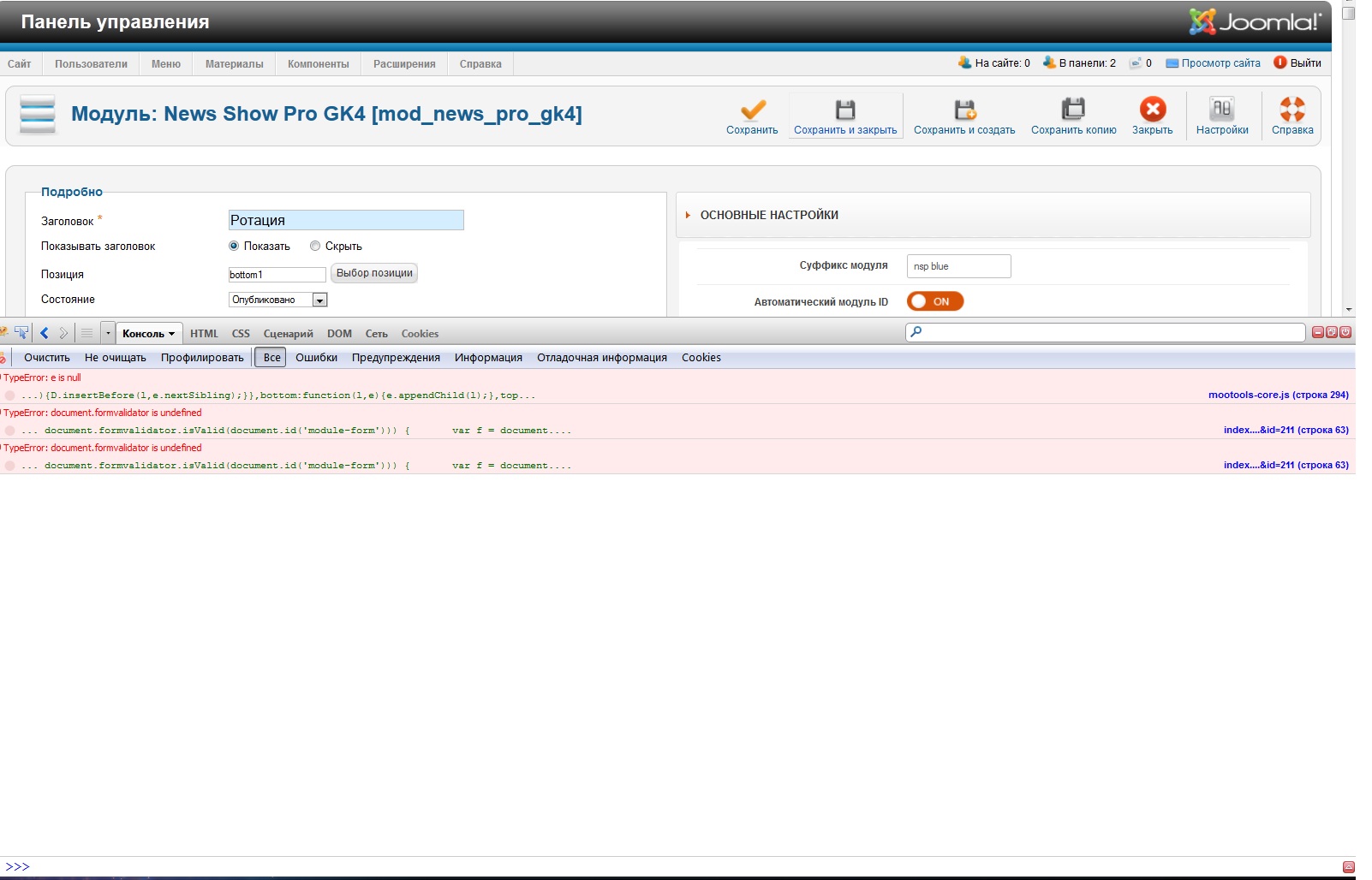This screenshot has width=1372, height=880.
Task: Open the Расширения menu
Action: click(404, 63)
